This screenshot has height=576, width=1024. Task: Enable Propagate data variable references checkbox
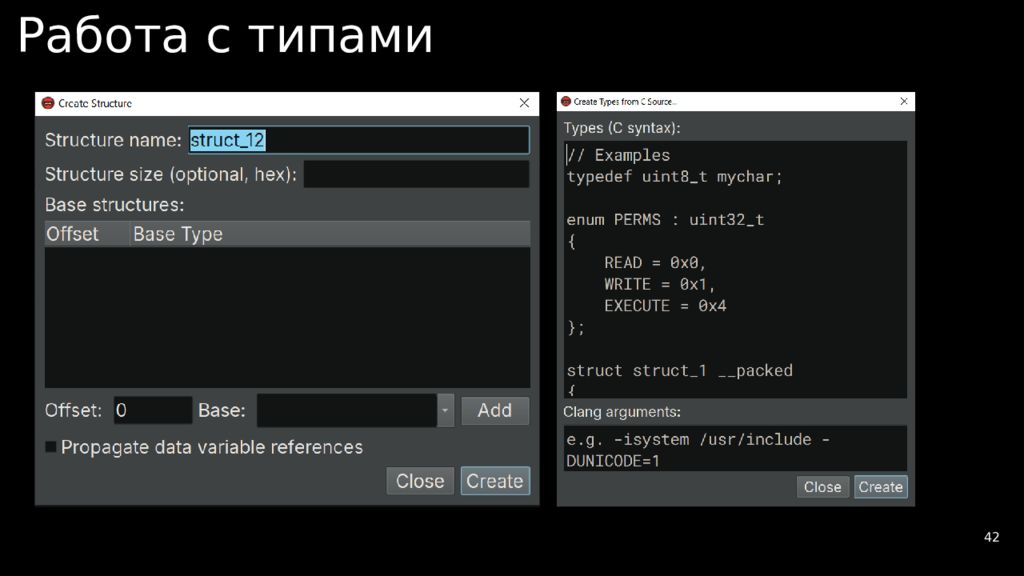click(x=51, y=447)
